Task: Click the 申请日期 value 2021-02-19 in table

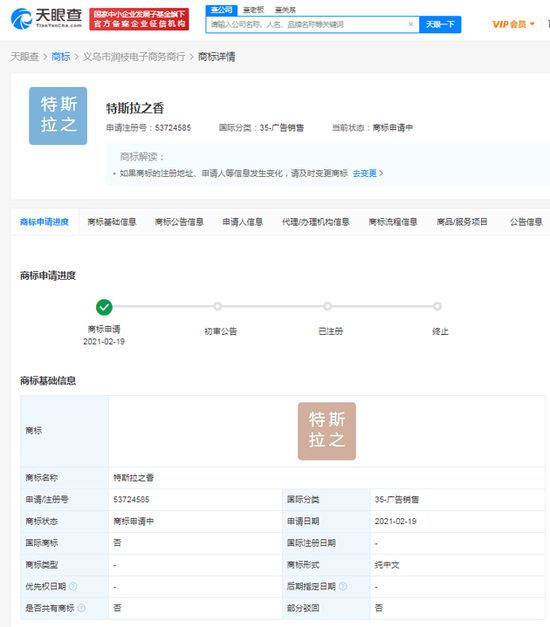Action: [x=395, y=521]
